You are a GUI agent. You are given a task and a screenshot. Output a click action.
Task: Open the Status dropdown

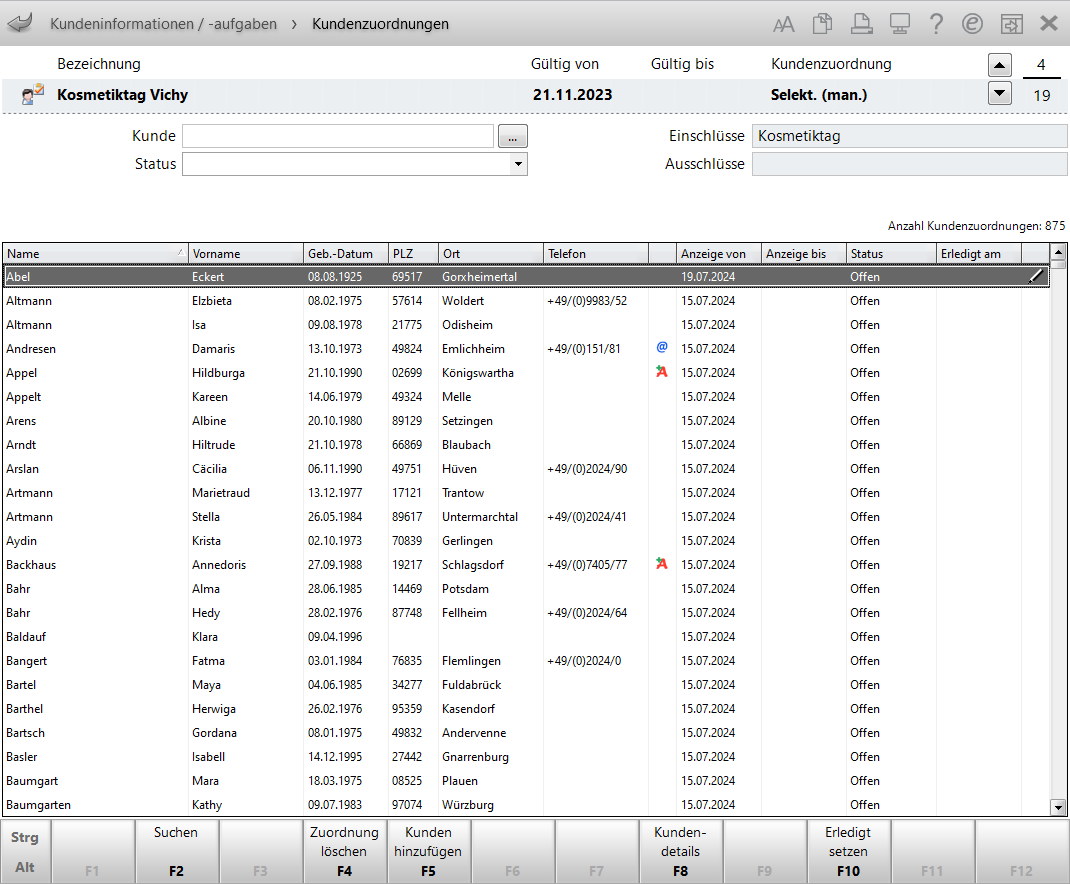518,164
